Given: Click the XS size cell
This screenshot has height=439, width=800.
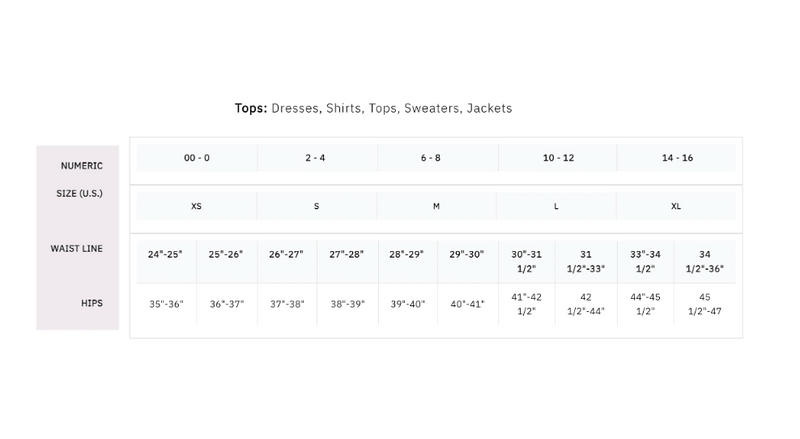Looking at the screenshot, I should click(196, 206).
